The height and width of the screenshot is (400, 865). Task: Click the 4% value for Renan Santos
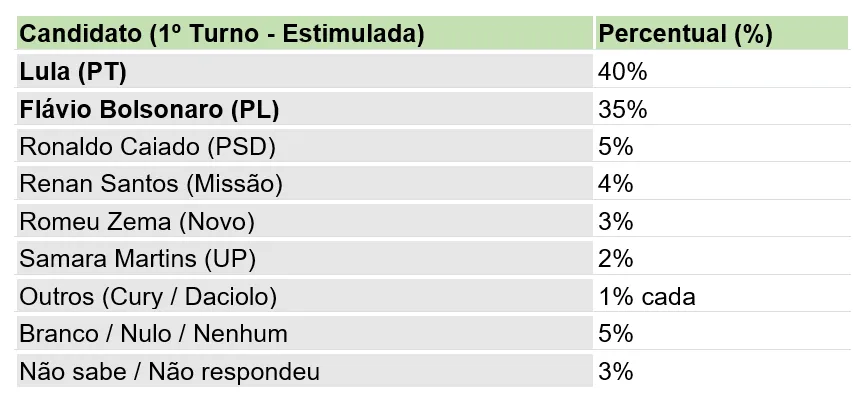pyautogui.click(x=616, y=184)
